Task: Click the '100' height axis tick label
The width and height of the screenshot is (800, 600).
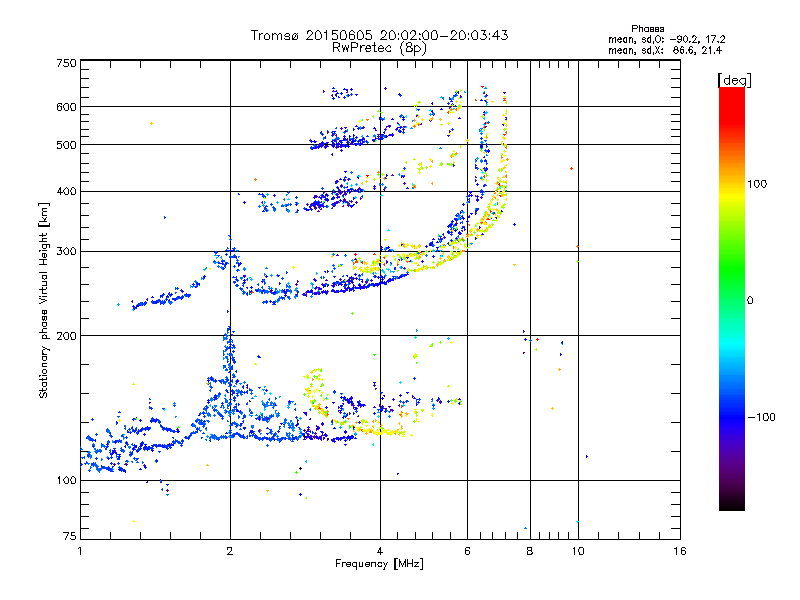Action: [66, 481]
